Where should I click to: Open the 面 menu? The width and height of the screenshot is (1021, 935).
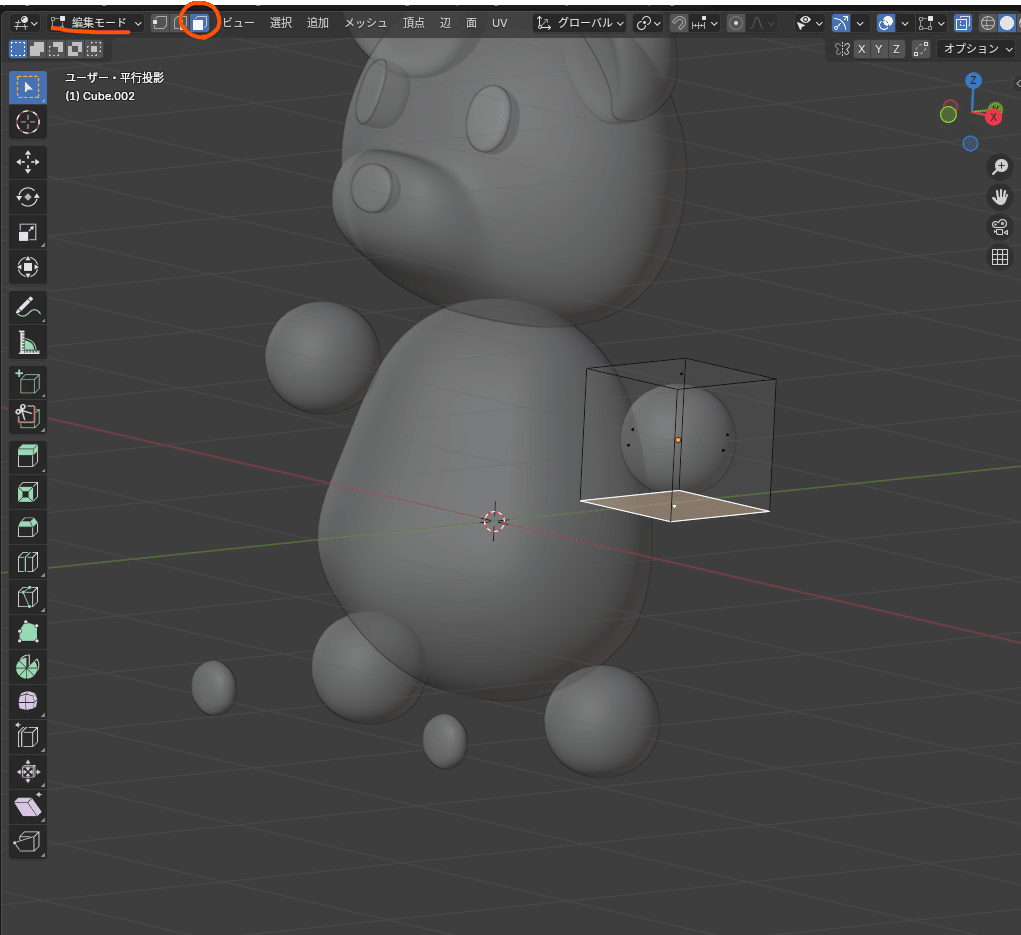[x=471, y=23]
